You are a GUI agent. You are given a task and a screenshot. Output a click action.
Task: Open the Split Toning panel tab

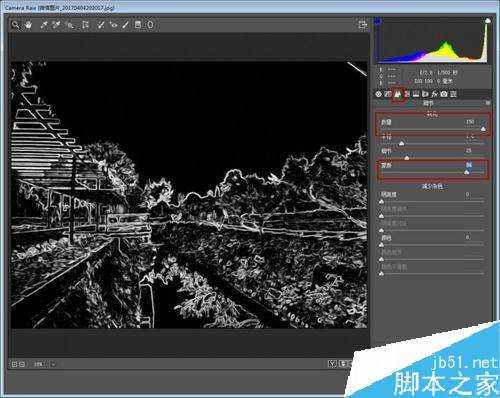pyautogui.click(x=416, y=94)
